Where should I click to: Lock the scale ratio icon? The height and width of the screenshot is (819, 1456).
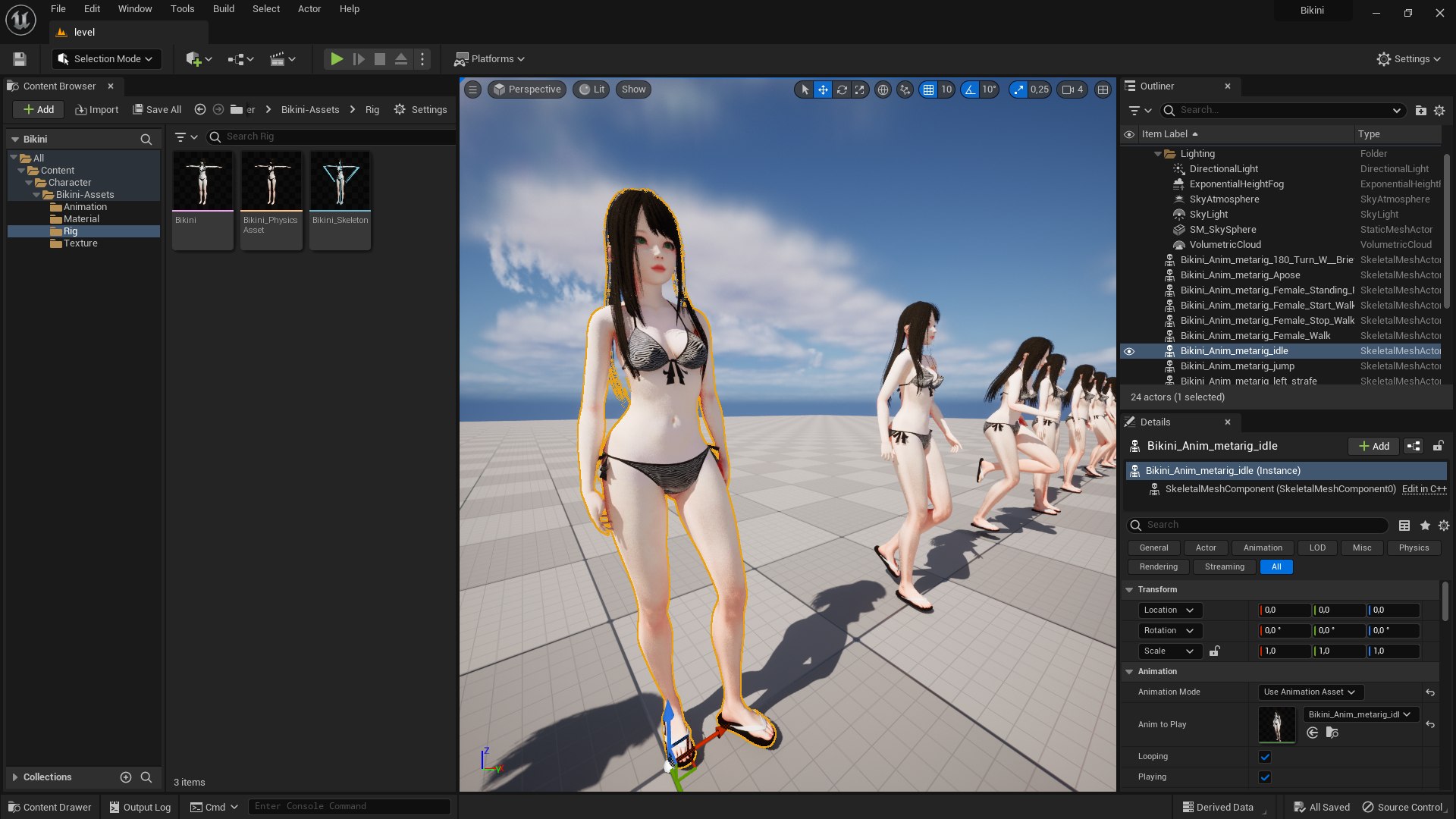[x=1214, y=651]
